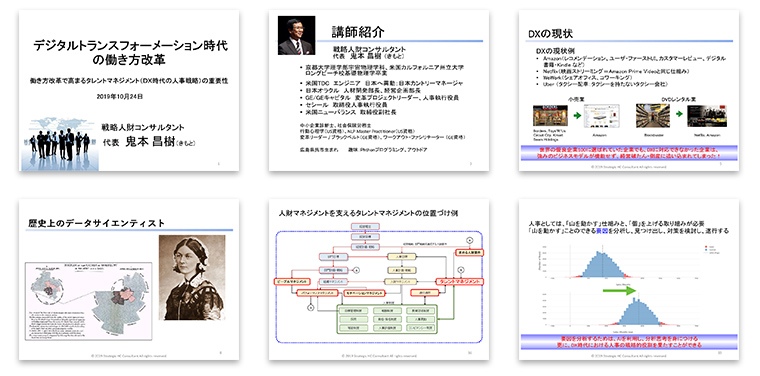Click the name 鬼本 昌樹 on title slide
760x376 pixels.
pos(150,142)
